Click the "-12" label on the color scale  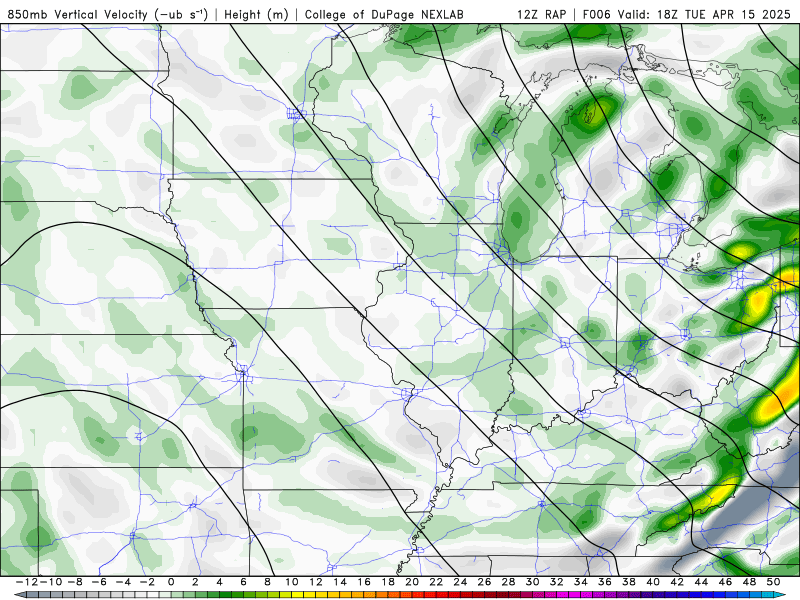point(26,582)
